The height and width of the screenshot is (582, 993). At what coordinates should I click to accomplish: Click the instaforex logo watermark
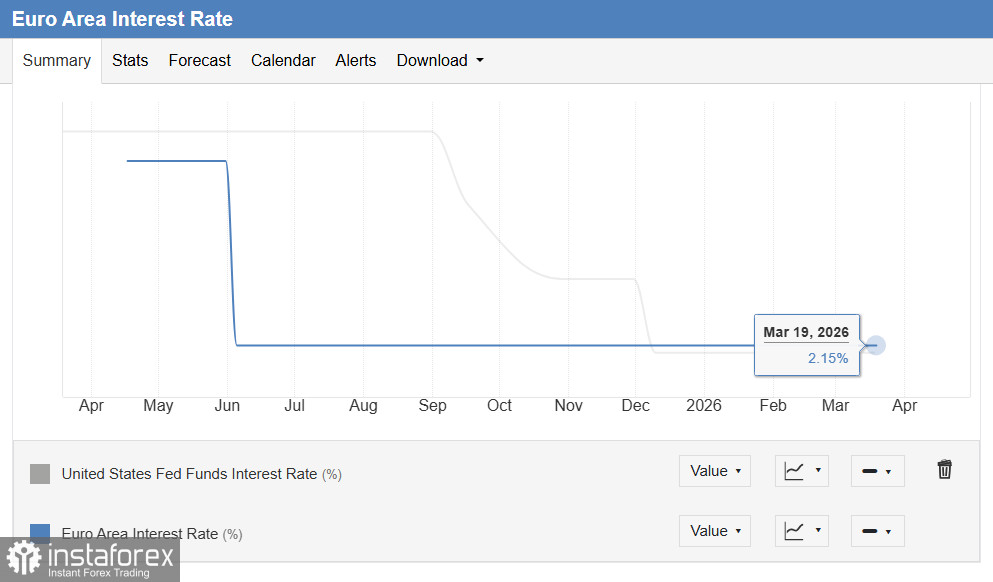(90, 559)
